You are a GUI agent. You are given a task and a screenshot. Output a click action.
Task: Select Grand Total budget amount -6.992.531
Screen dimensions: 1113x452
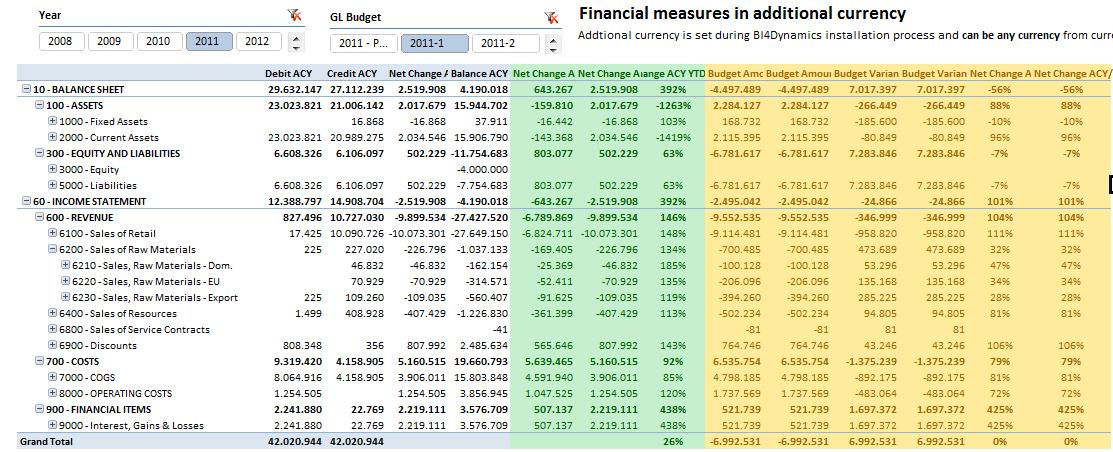click(x=735, y=441)
